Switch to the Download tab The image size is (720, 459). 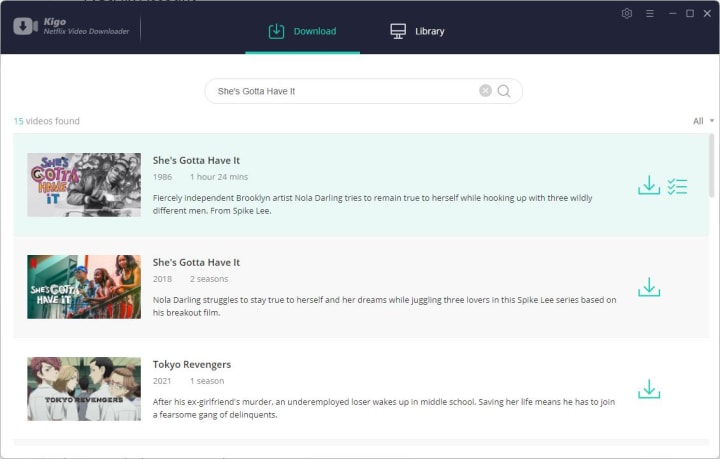point(302,31)
